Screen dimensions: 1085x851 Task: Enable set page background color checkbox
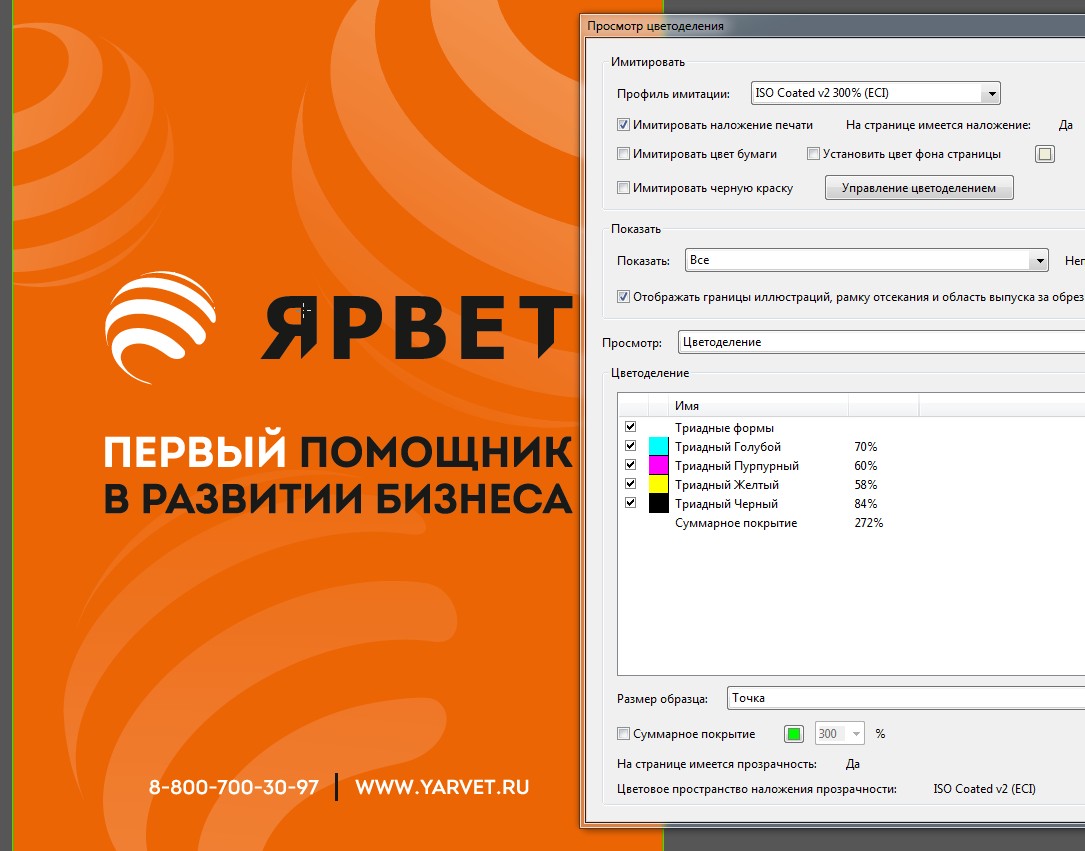(x=814, y=154)
